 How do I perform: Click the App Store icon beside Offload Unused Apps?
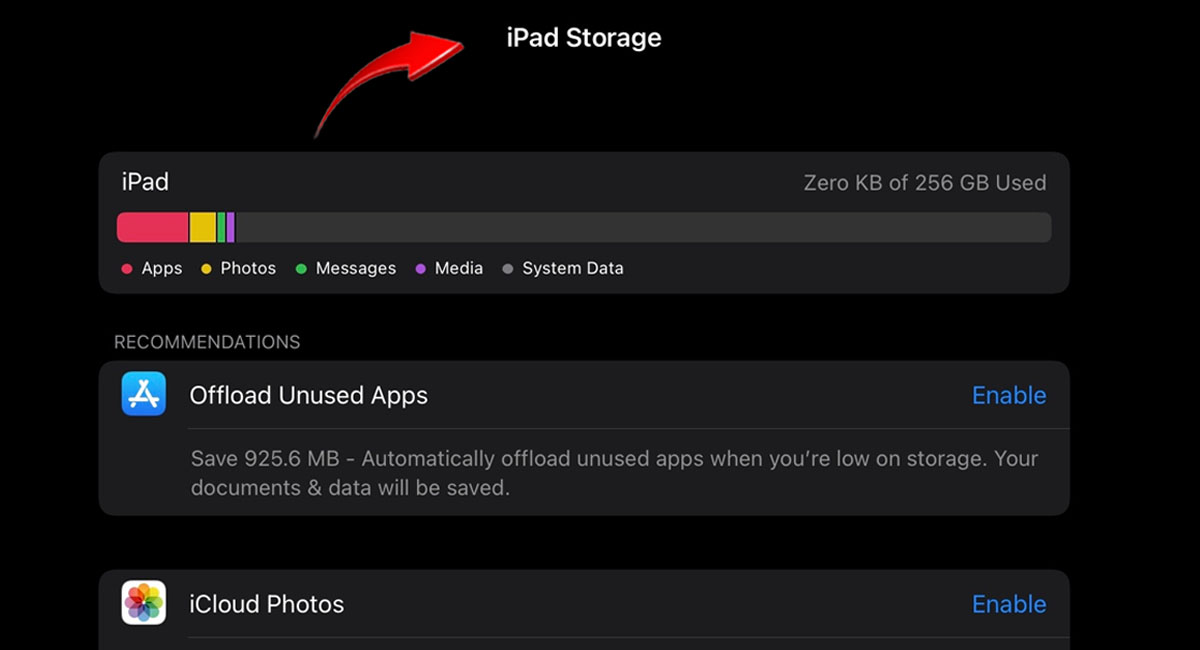143,394
